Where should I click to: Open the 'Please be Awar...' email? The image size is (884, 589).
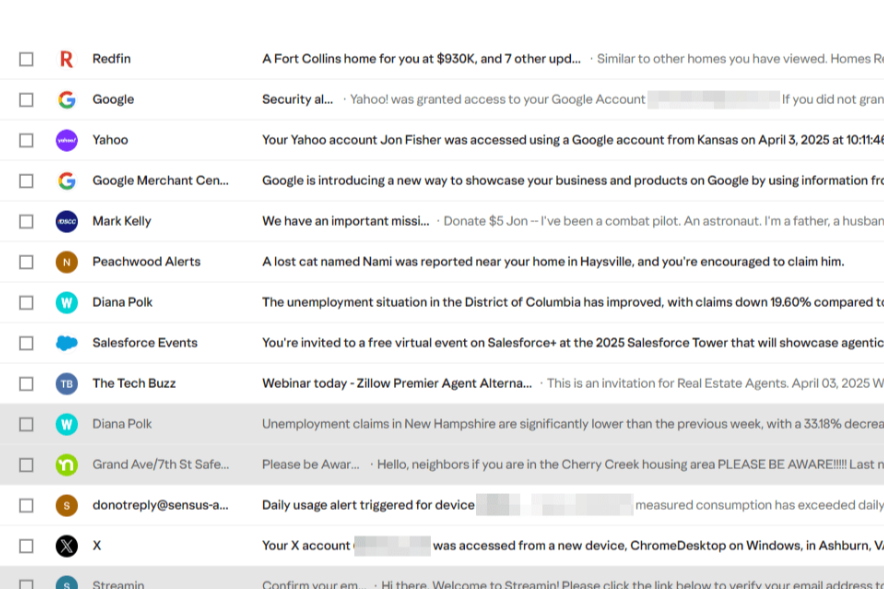(311, 464)
